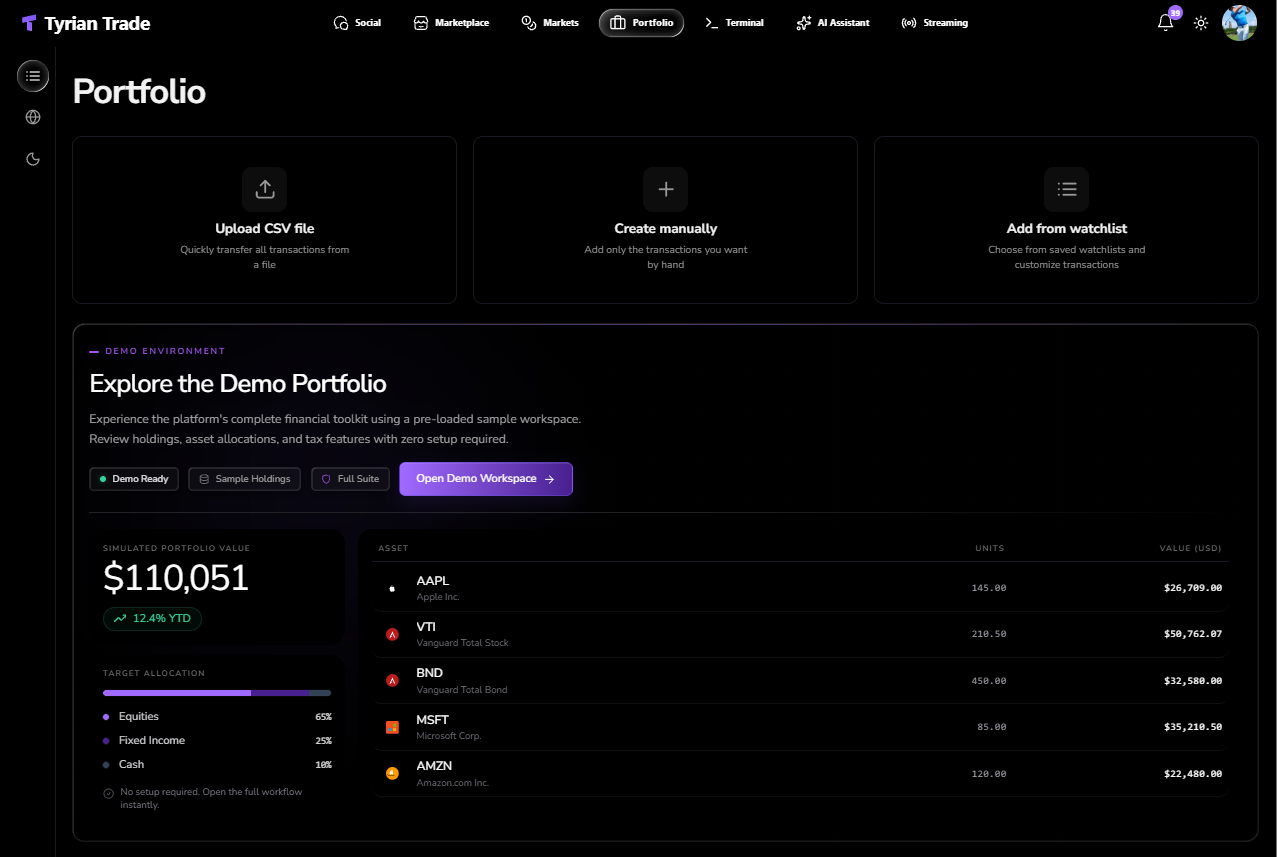Go to the Social tab
Viewport: 1277px width, 857px height.
(x=357, y=23)
